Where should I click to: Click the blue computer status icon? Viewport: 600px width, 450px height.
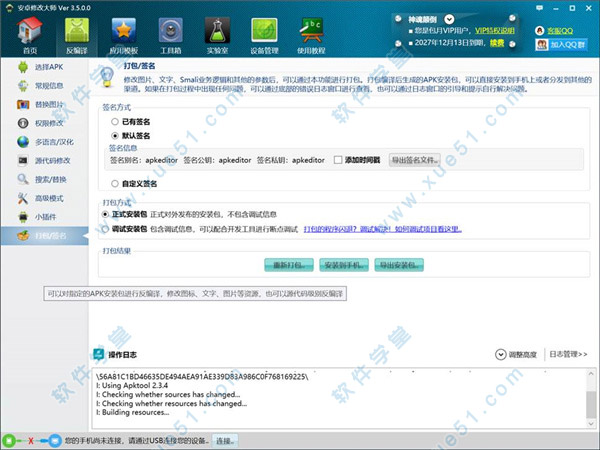pyautogui.click(x=55, y=441)
